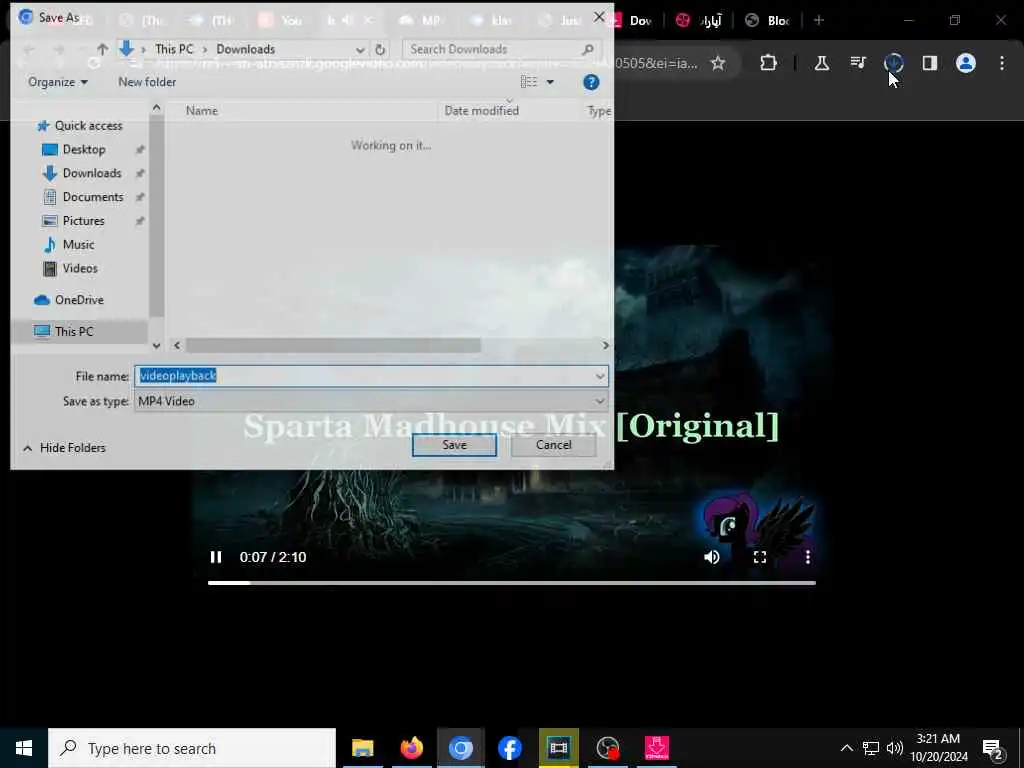
Task: Open the dialog Help icon
Action: pos(591,82)
